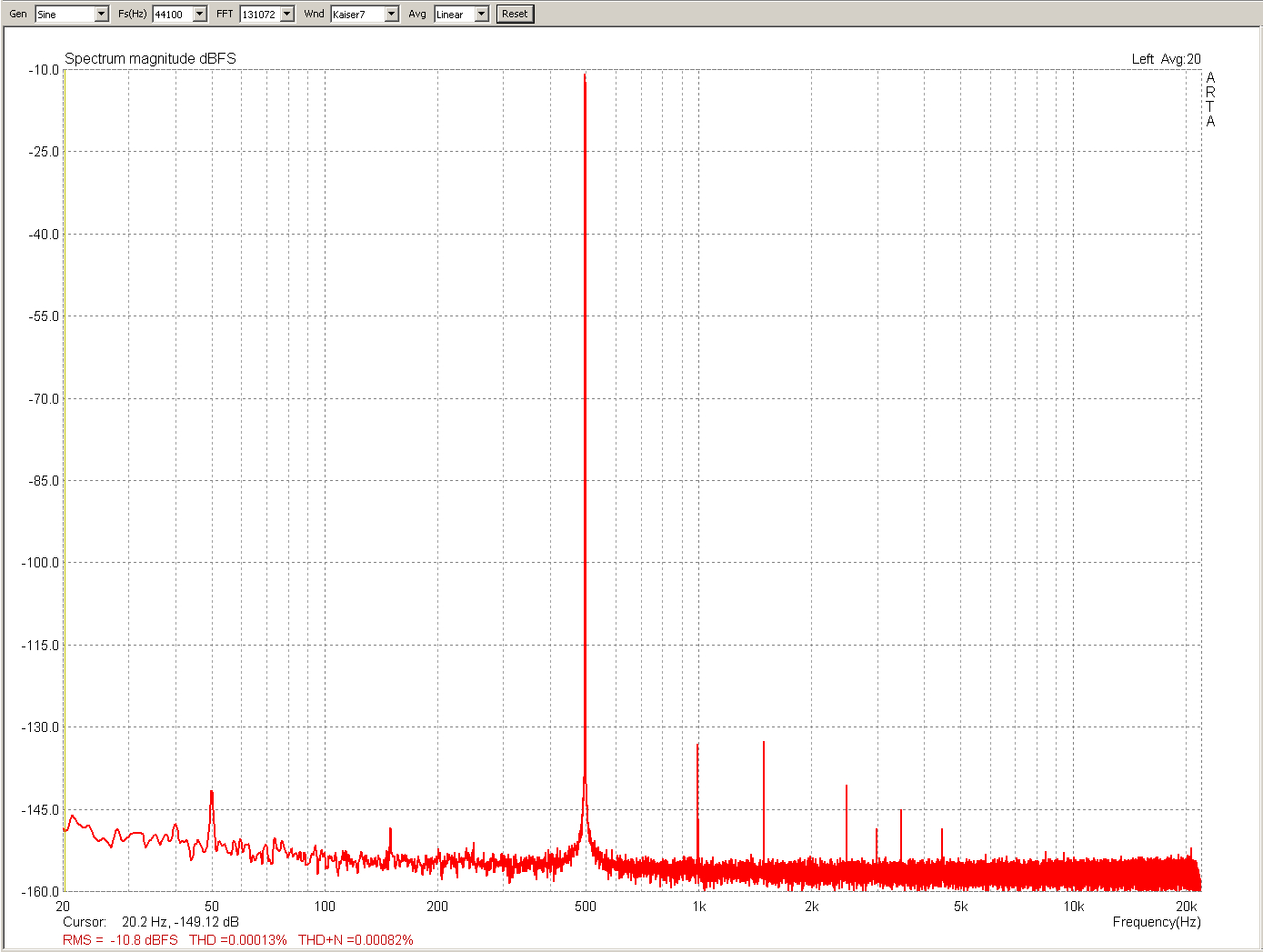The image size is (1263, 952).
Task: Expand the FFT size dropdown
Action: pyautogui.click(x=287, y=14)
